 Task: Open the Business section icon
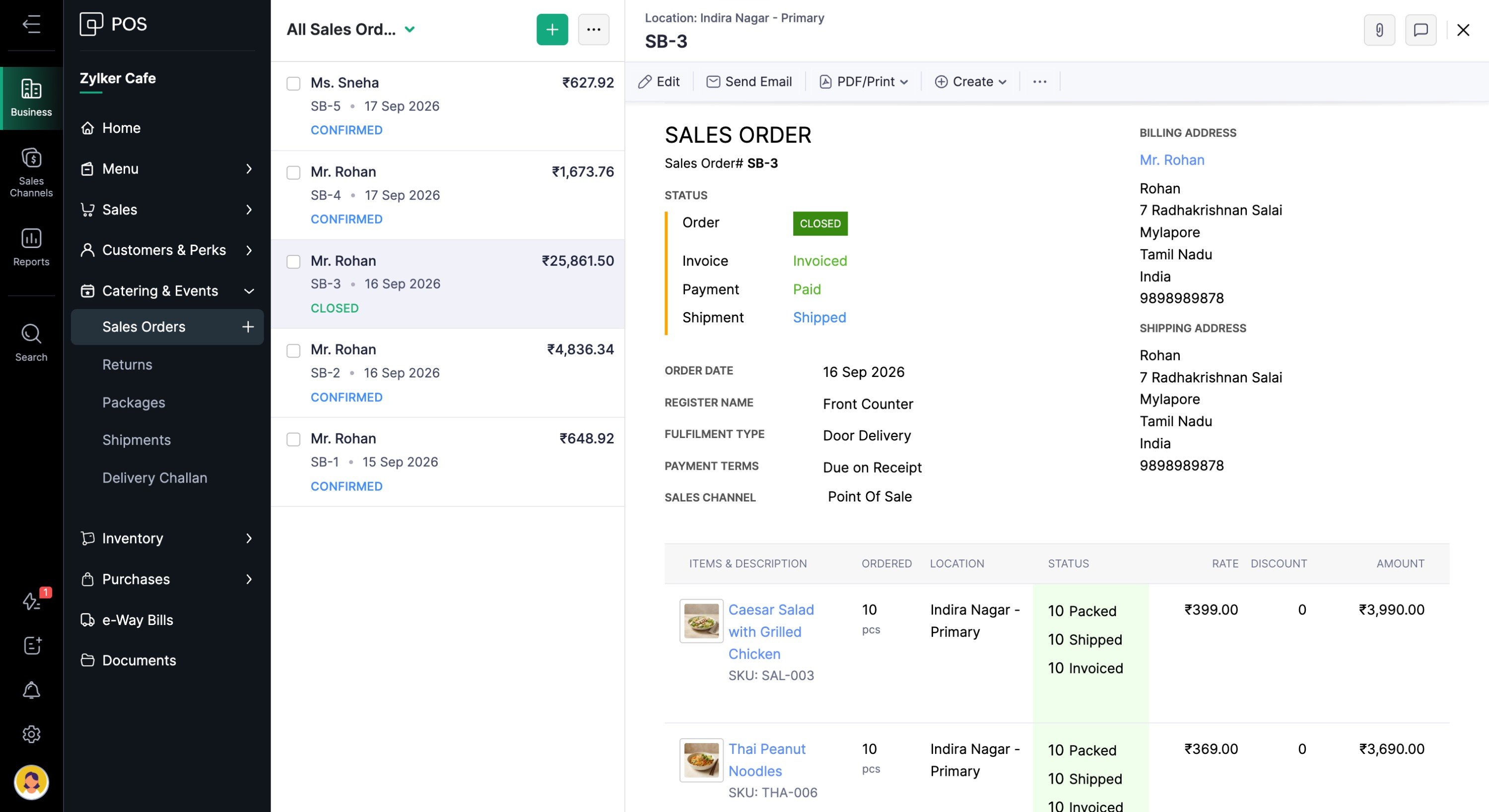pos(31,98)
